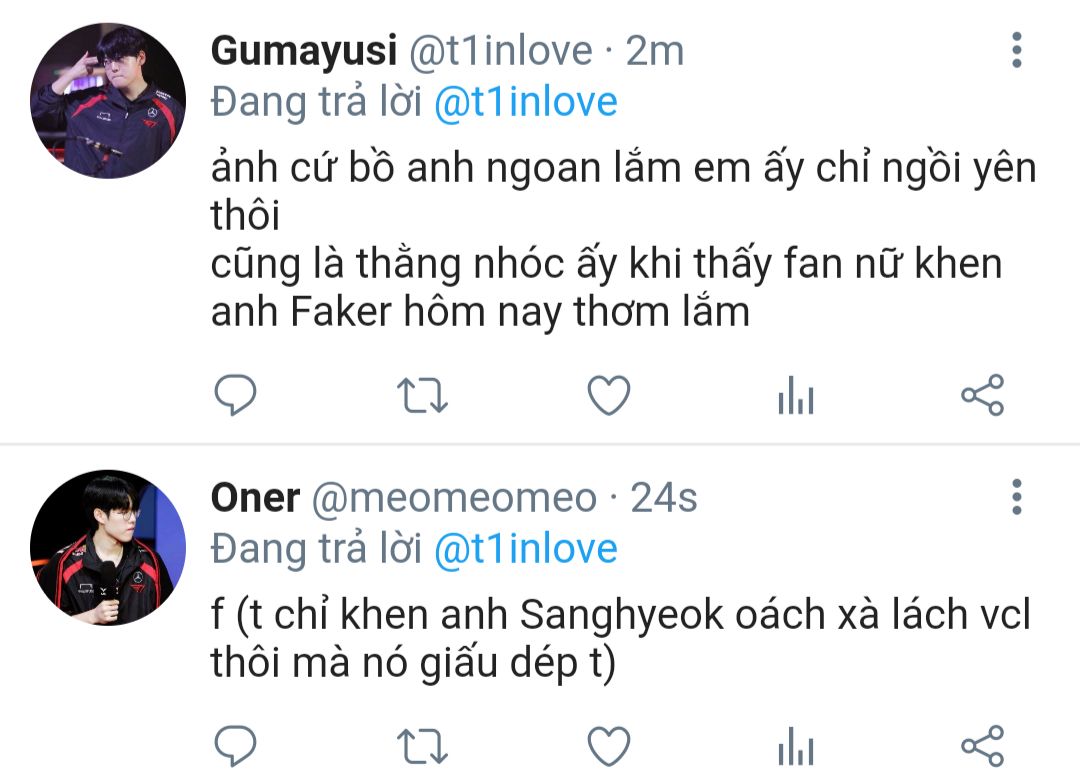Open Oner's profile picture

coord(107,547)
